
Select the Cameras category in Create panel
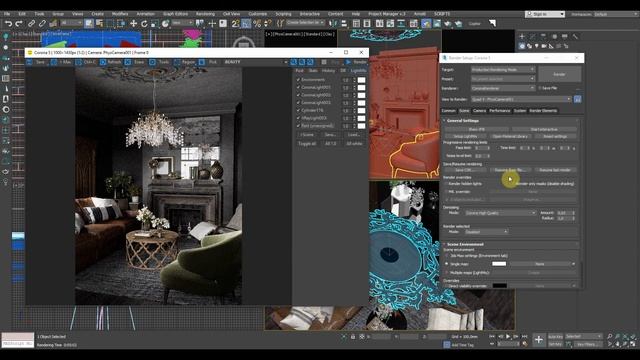pos(544,46)
